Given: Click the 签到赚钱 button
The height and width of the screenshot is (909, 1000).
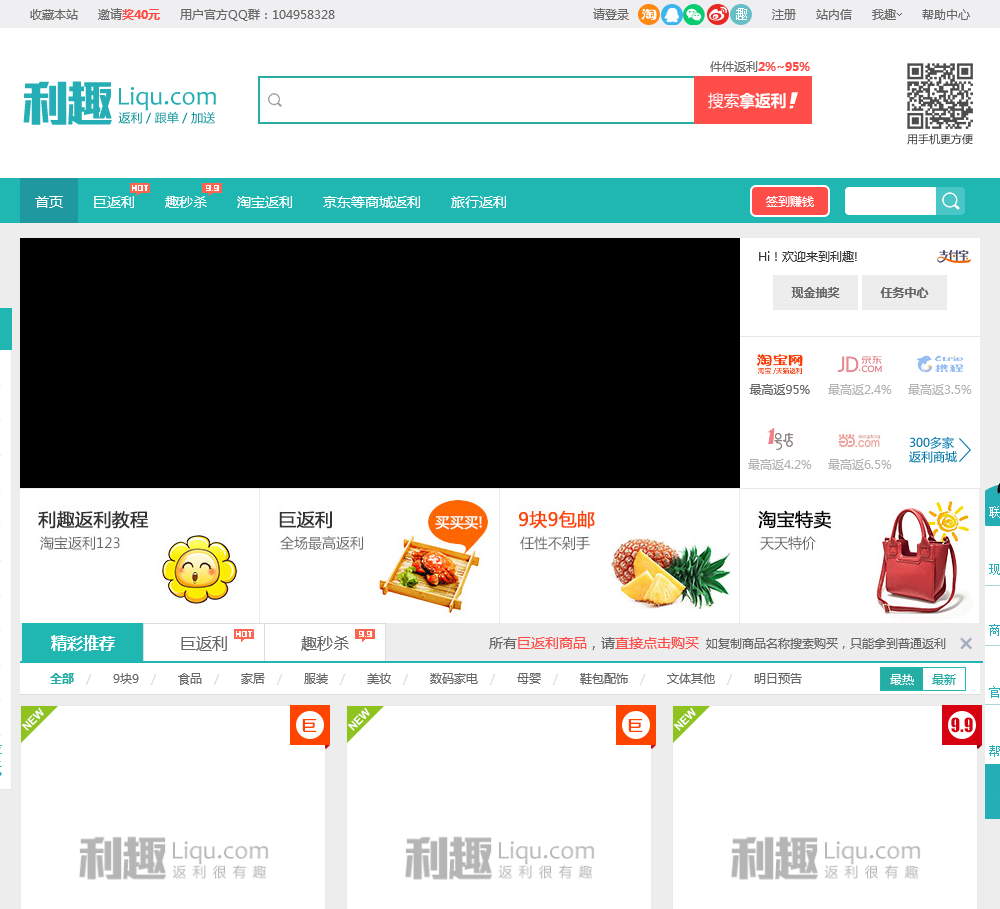Looking at the screenshot, I should (790, 202).
